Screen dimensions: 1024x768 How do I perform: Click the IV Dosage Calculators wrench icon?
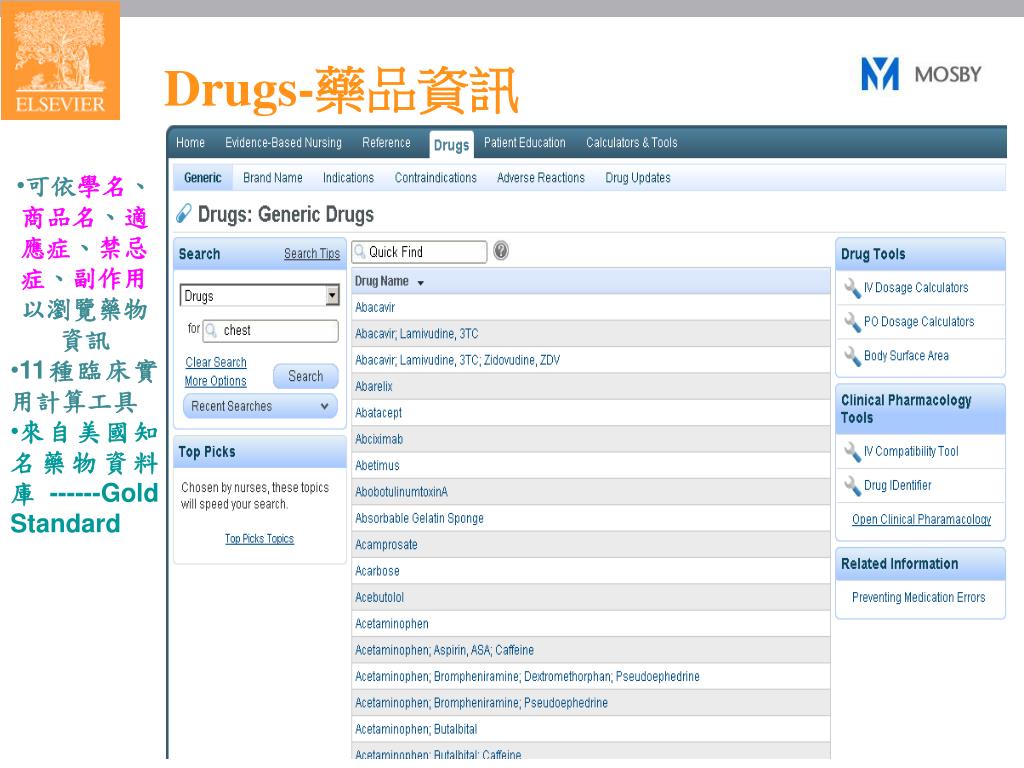(x=852, y=288)
